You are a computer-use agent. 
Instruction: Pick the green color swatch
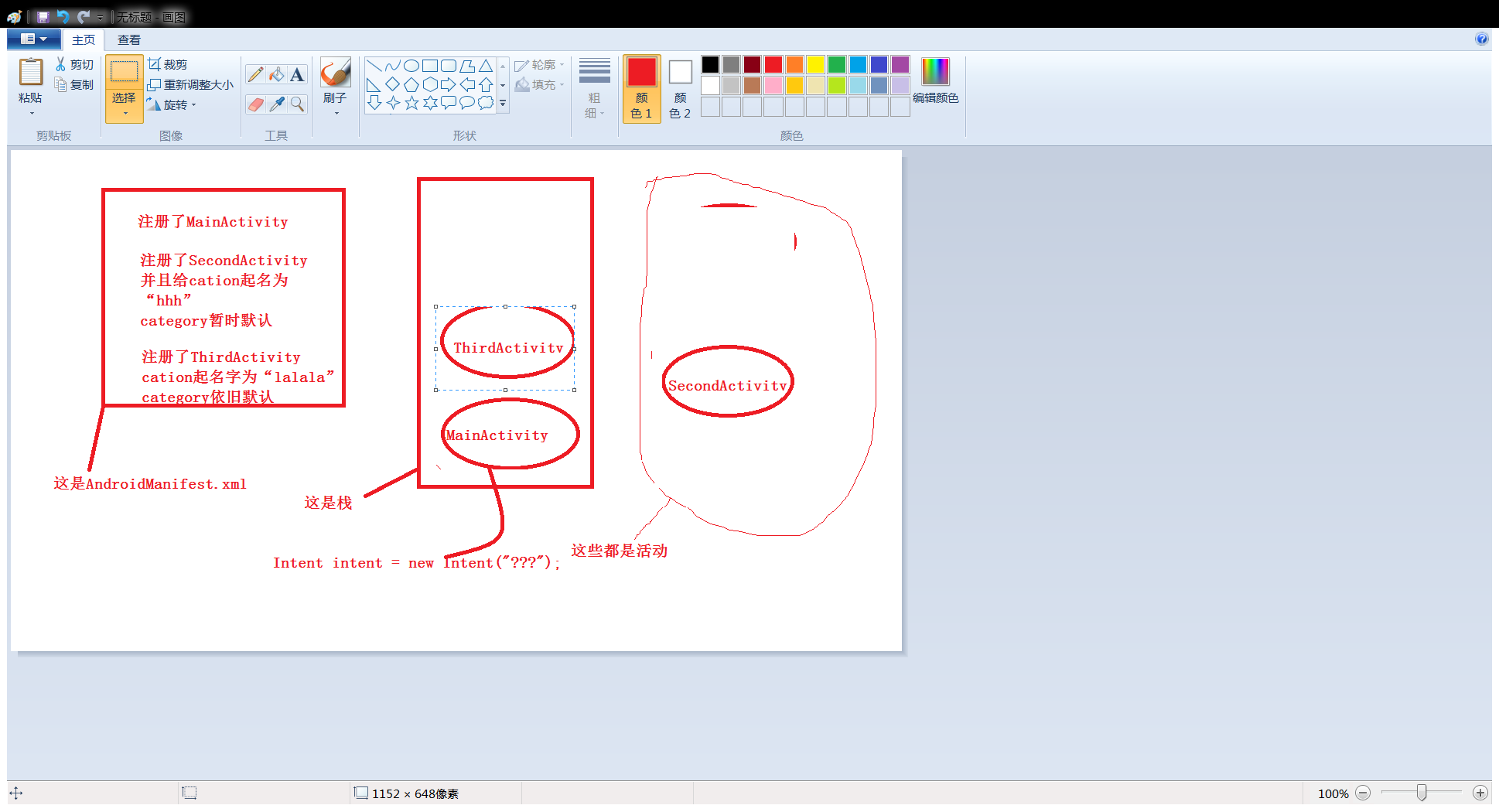[x=837, y=64]
